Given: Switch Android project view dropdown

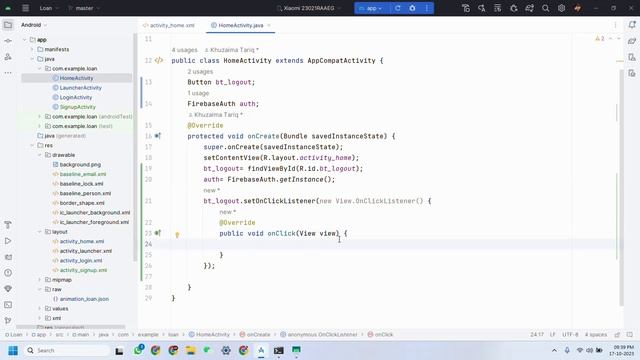Looking at the screenshot, I should pyautogui.click(x=34, y=25).
